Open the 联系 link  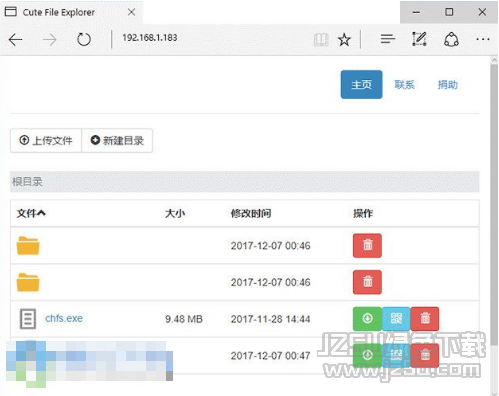point(404,85)
